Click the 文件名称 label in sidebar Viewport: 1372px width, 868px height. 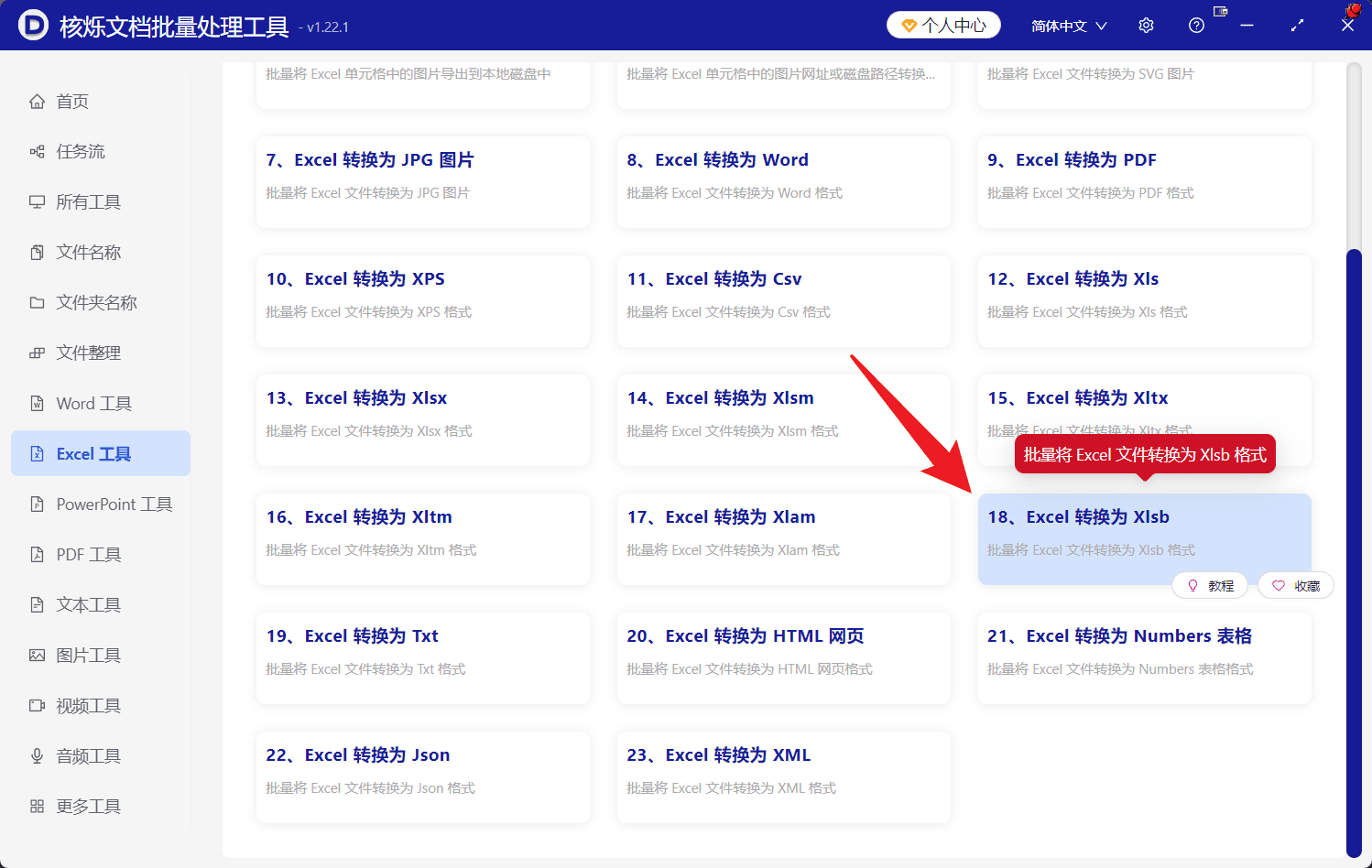click(89, 253)
